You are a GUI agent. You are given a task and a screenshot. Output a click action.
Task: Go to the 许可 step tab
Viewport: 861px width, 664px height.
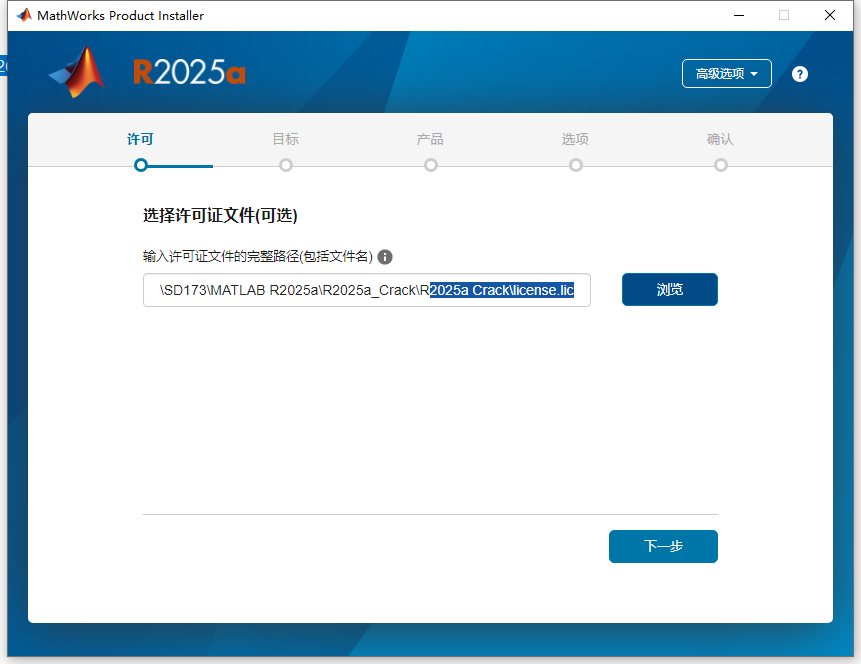pyautogui.click(x=140, y=139)
